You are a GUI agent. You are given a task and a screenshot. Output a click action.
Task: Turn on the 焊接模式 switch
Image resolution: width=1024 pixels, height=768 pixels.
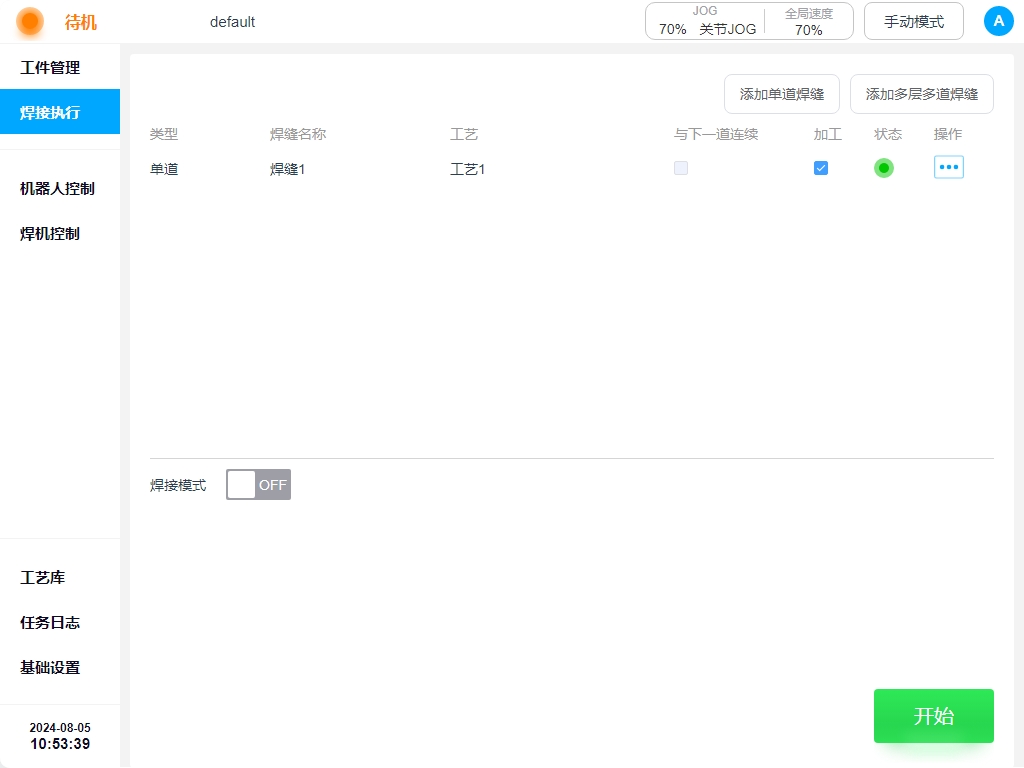[x=258, y=485]
